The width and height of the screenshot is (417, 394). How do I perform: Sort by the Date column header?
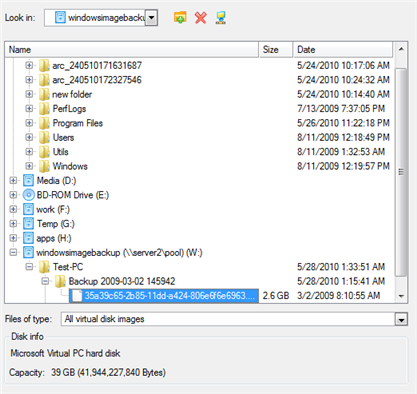(343, 50)
